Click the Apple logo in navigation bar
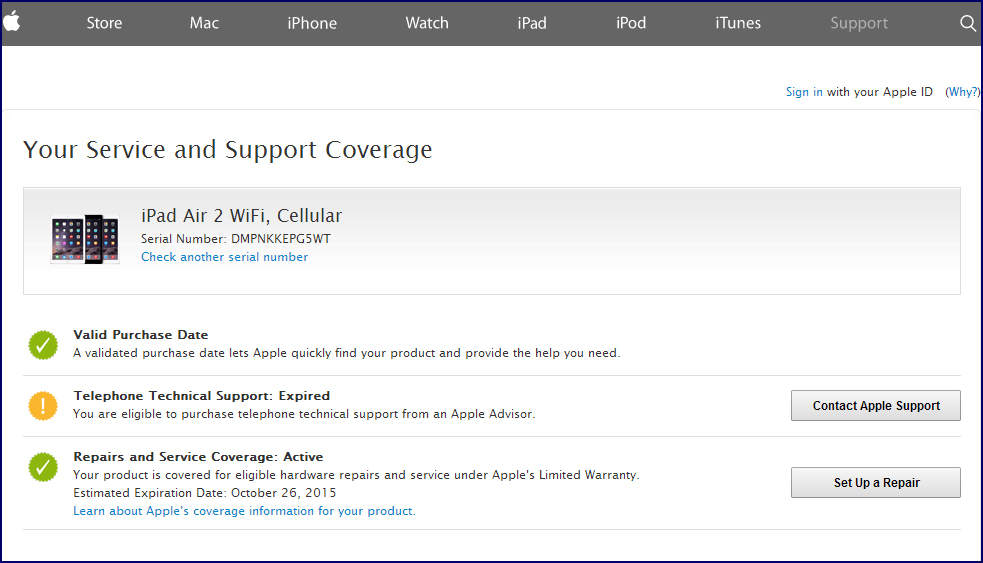Screen dimensions: 983x563 pos(12,22)
